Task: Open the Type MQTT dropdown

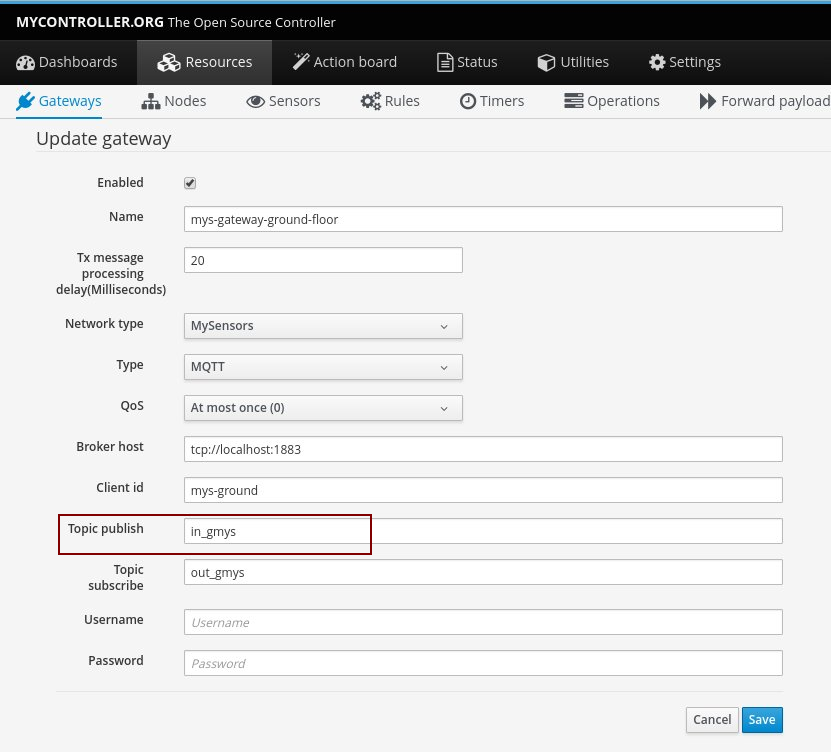Action: pyautogui.click(x=323, y=367)
